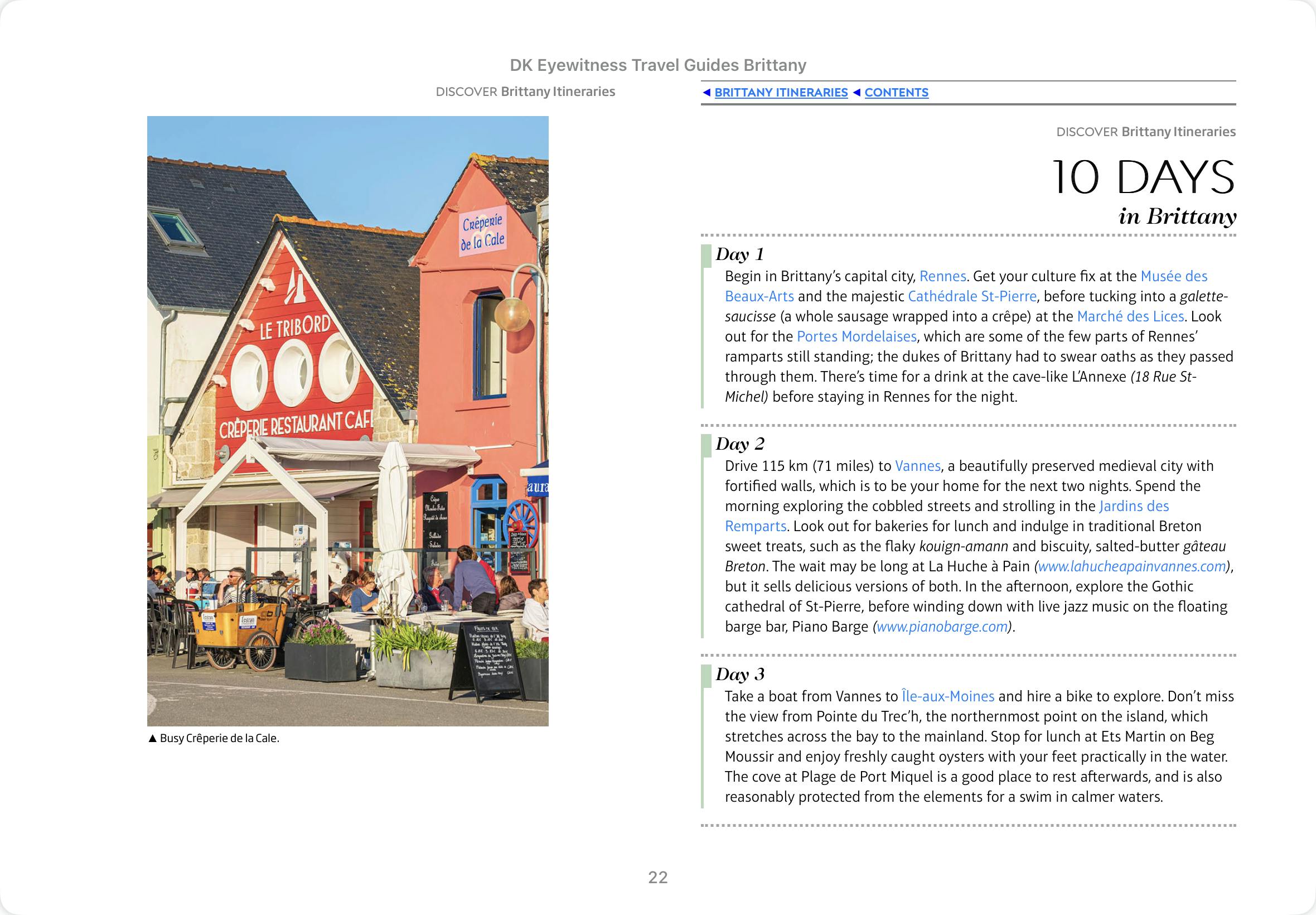The height and width of the screenshot is (915, 1316).
Task: Open the Jardins des Remparts link
Action: point(1133,506)
